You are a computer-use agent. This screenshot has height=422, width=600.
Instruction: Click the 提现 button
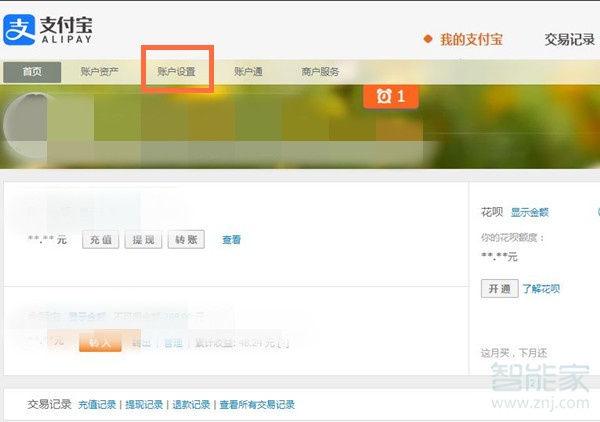click(x=143, y=240)
